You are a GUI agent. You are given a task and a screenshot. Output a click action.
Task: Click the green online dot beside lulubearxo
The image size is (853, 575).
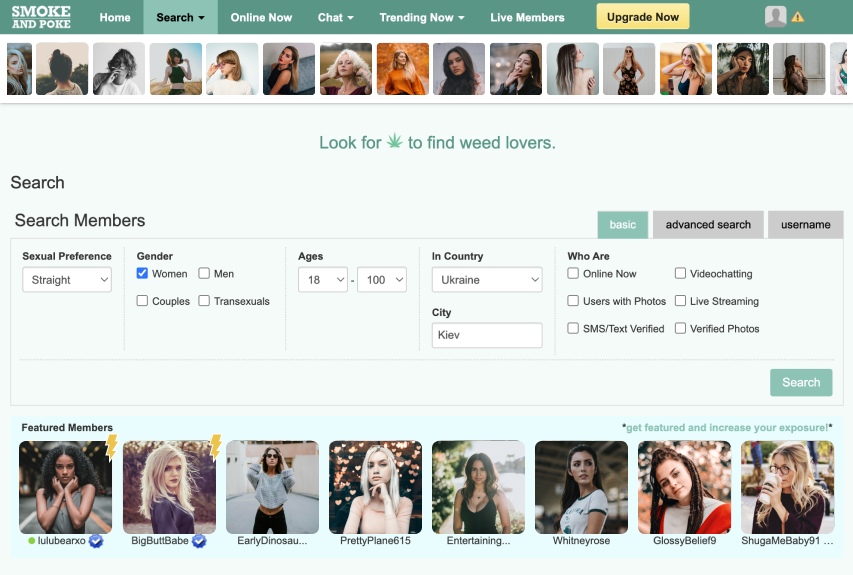point(32,541)
